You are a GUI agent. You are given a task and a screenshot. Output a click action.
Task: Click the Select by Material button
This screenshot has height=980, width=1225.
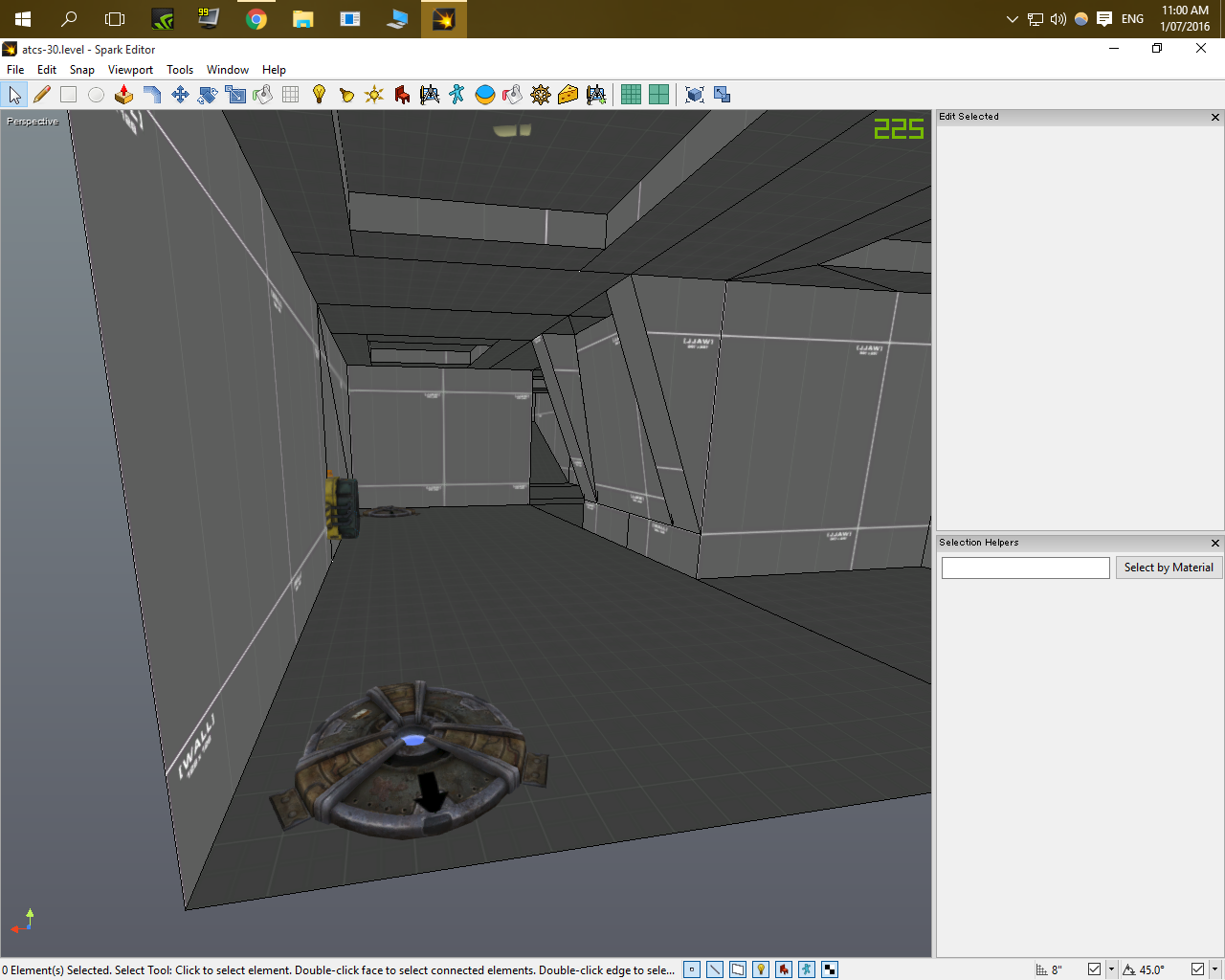coord(1168,568)
